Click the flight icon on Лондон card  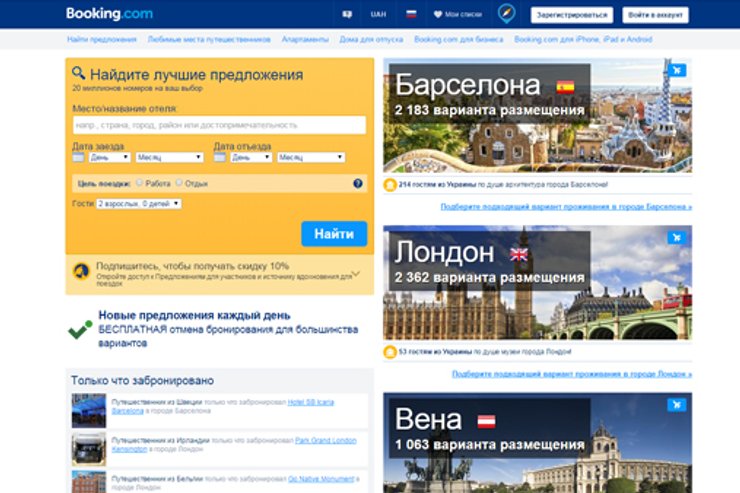click(x=677, y=237)
